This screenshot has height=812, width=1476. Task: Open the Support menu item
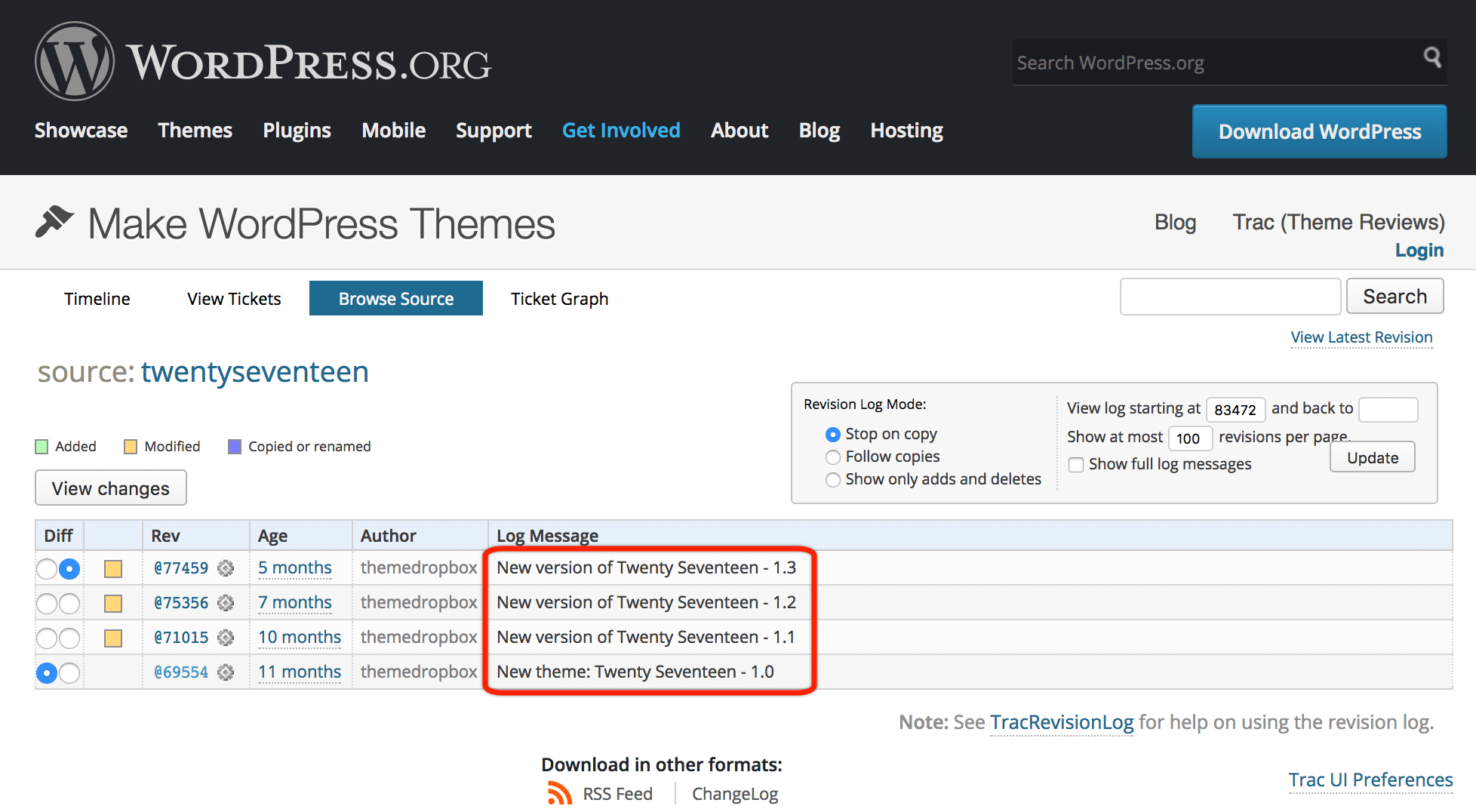click(x=494, y=131)
